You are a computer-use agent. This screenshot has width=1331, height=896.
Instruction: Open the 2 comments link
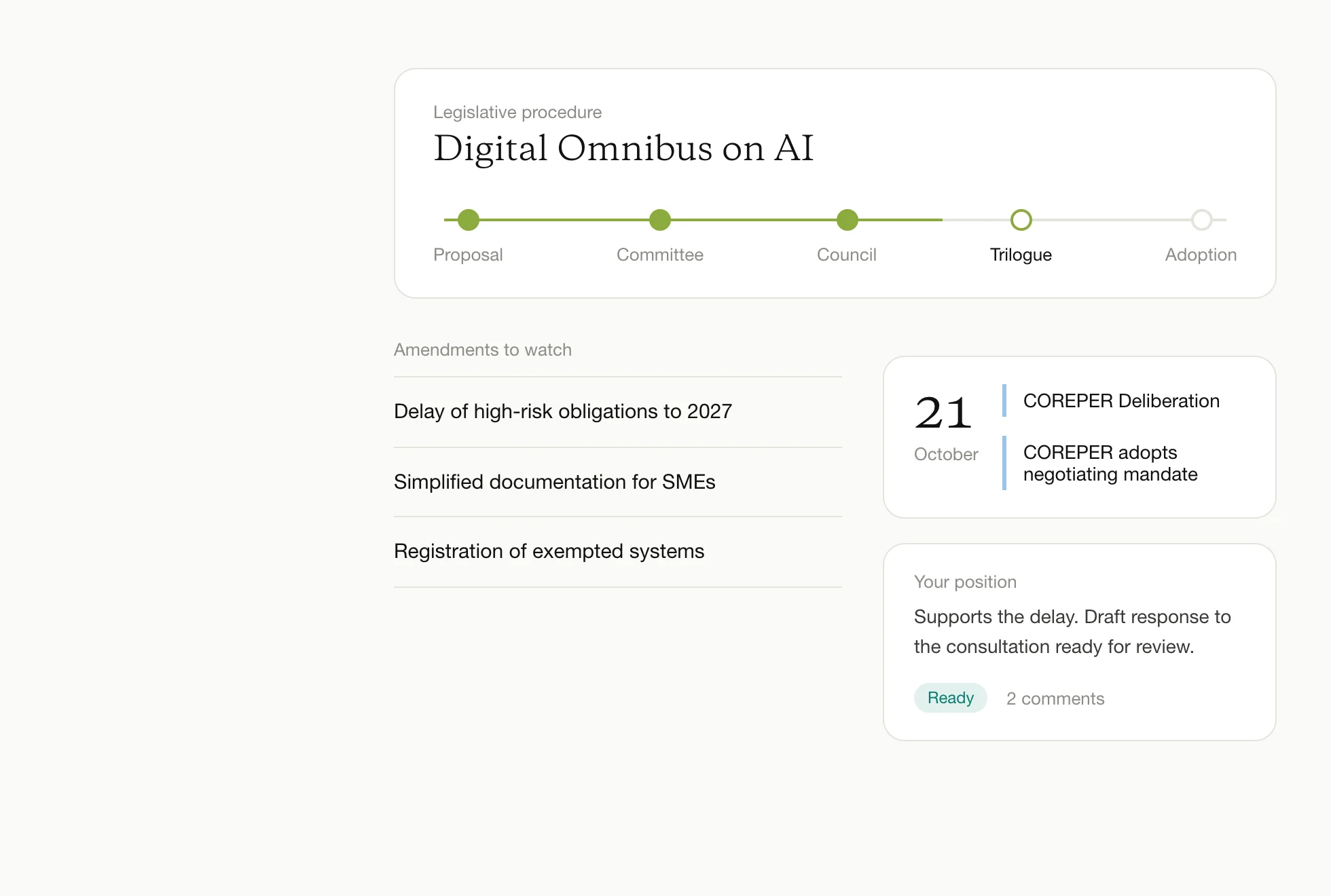[x=1055, y=698]
